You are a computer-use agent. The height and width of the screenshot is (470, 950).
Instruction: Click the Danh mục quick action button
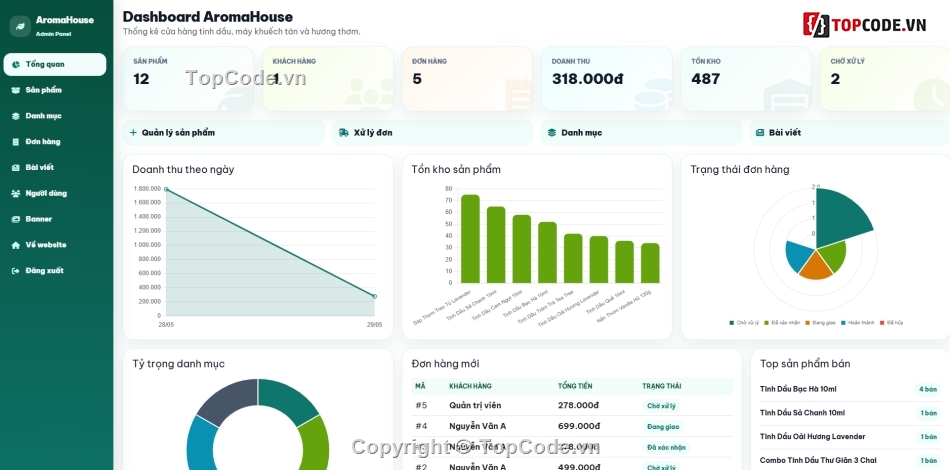tap(641, 133)
